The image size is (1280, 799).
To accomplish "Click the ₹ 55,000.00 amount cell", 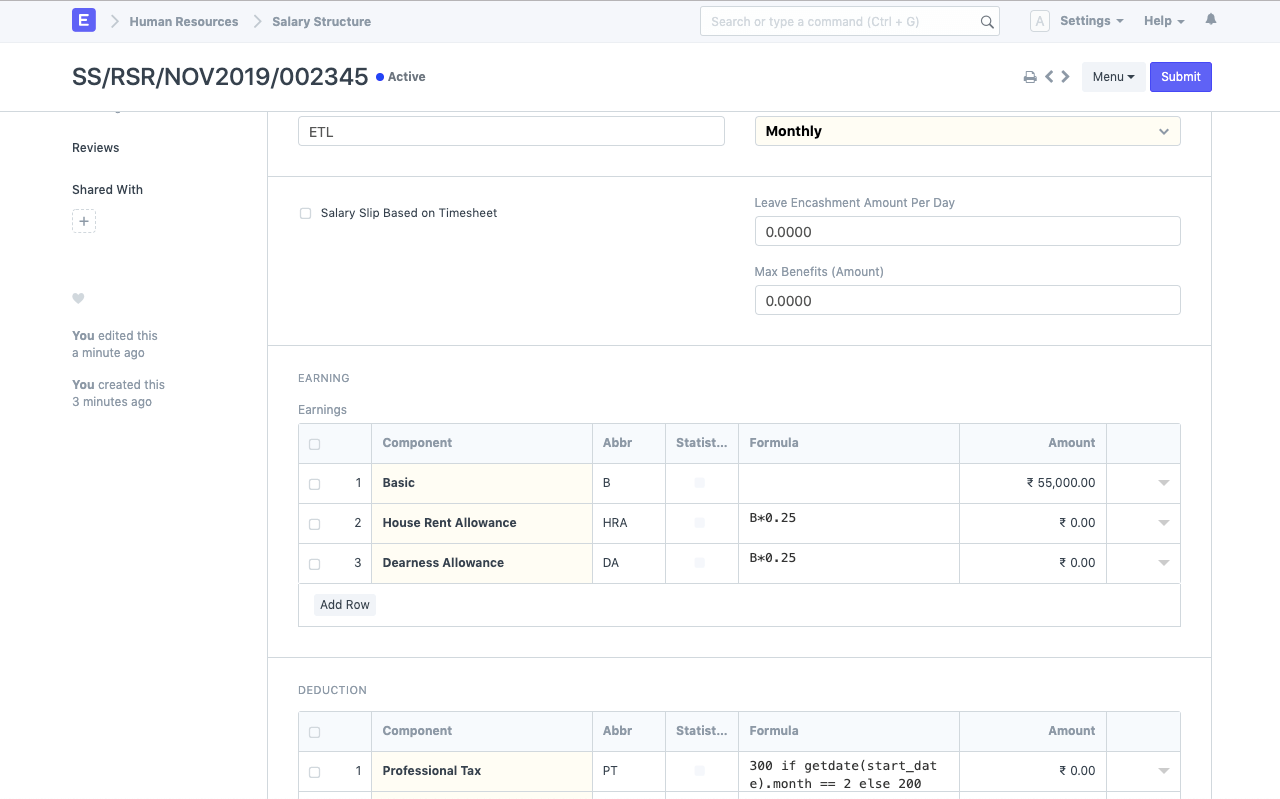I will (1033, 483).
